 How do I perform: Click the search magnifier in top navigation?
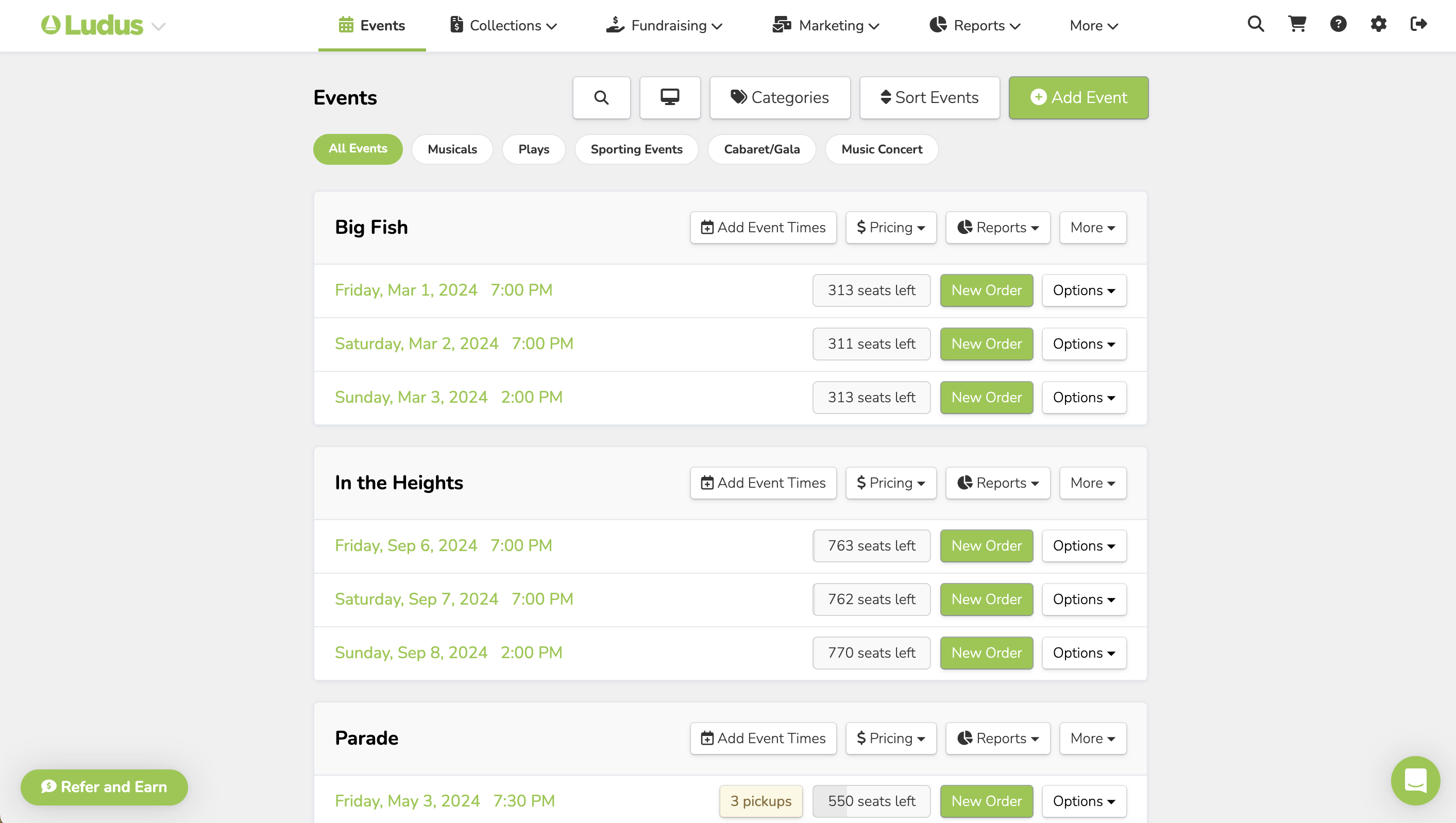[x=1255, y=24]
